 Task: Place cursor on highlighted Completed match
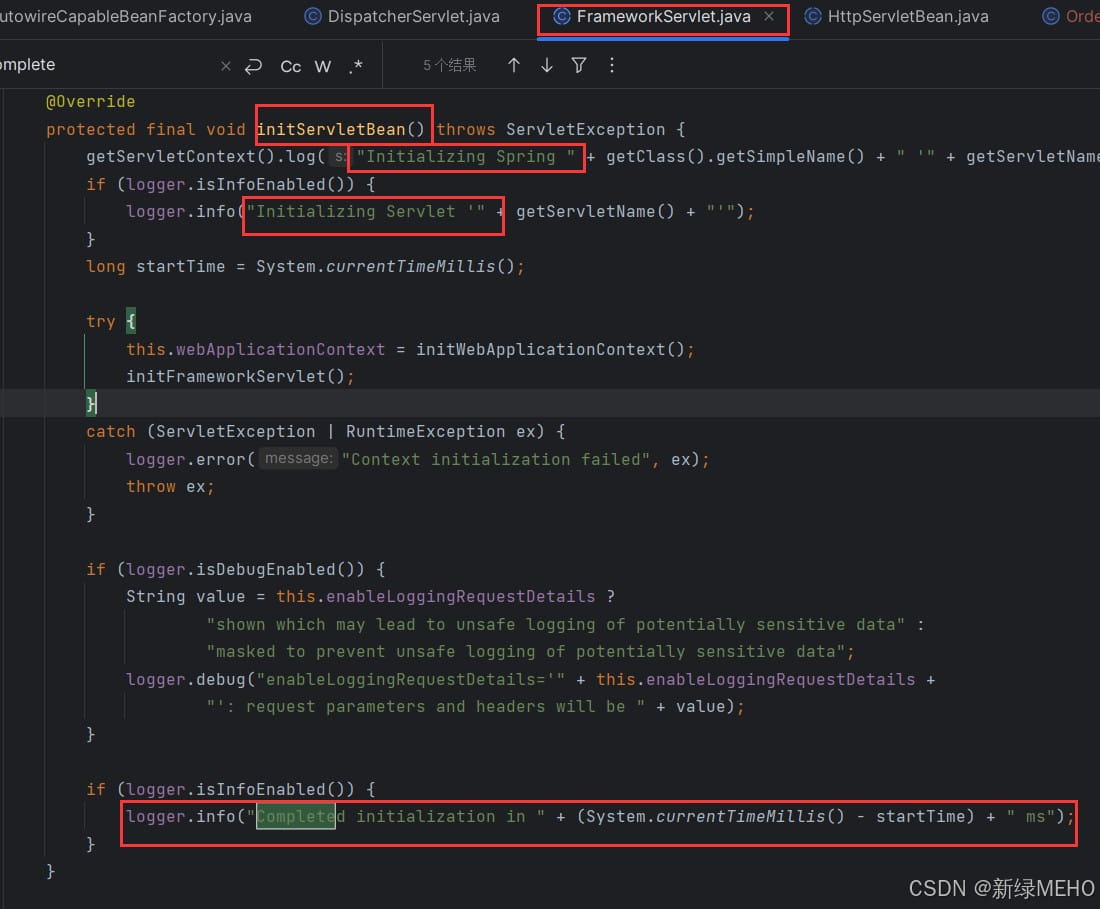coord(296,816)
